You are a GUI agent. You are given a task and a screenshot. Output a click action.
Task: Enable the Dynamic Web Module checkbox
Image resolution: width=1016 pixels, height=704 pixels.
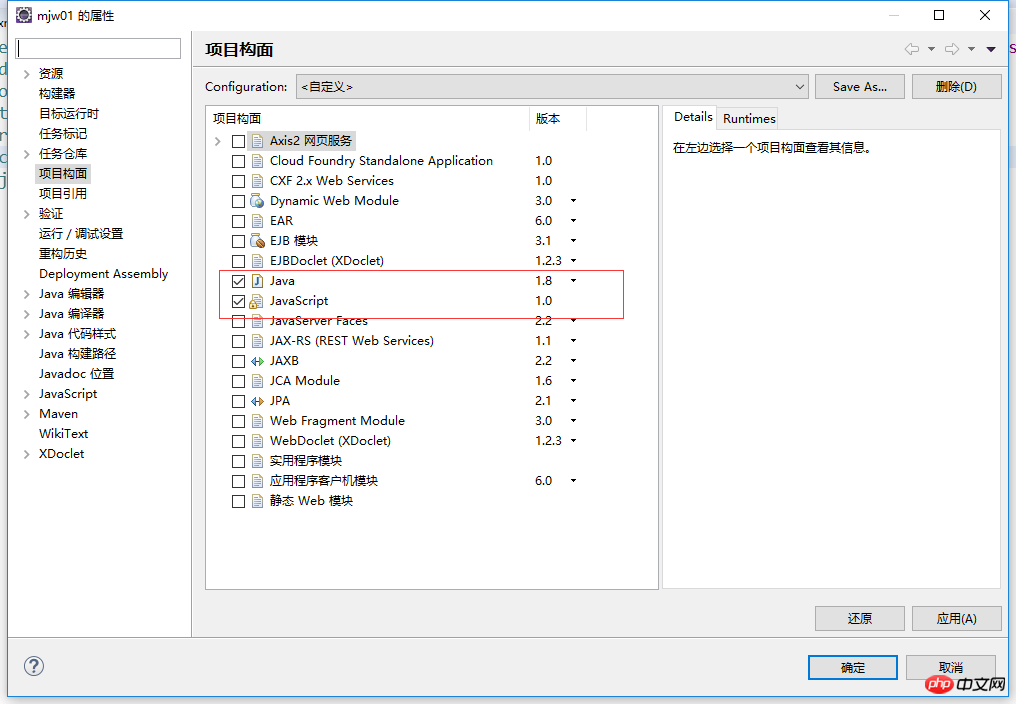(x=238, y=202)
